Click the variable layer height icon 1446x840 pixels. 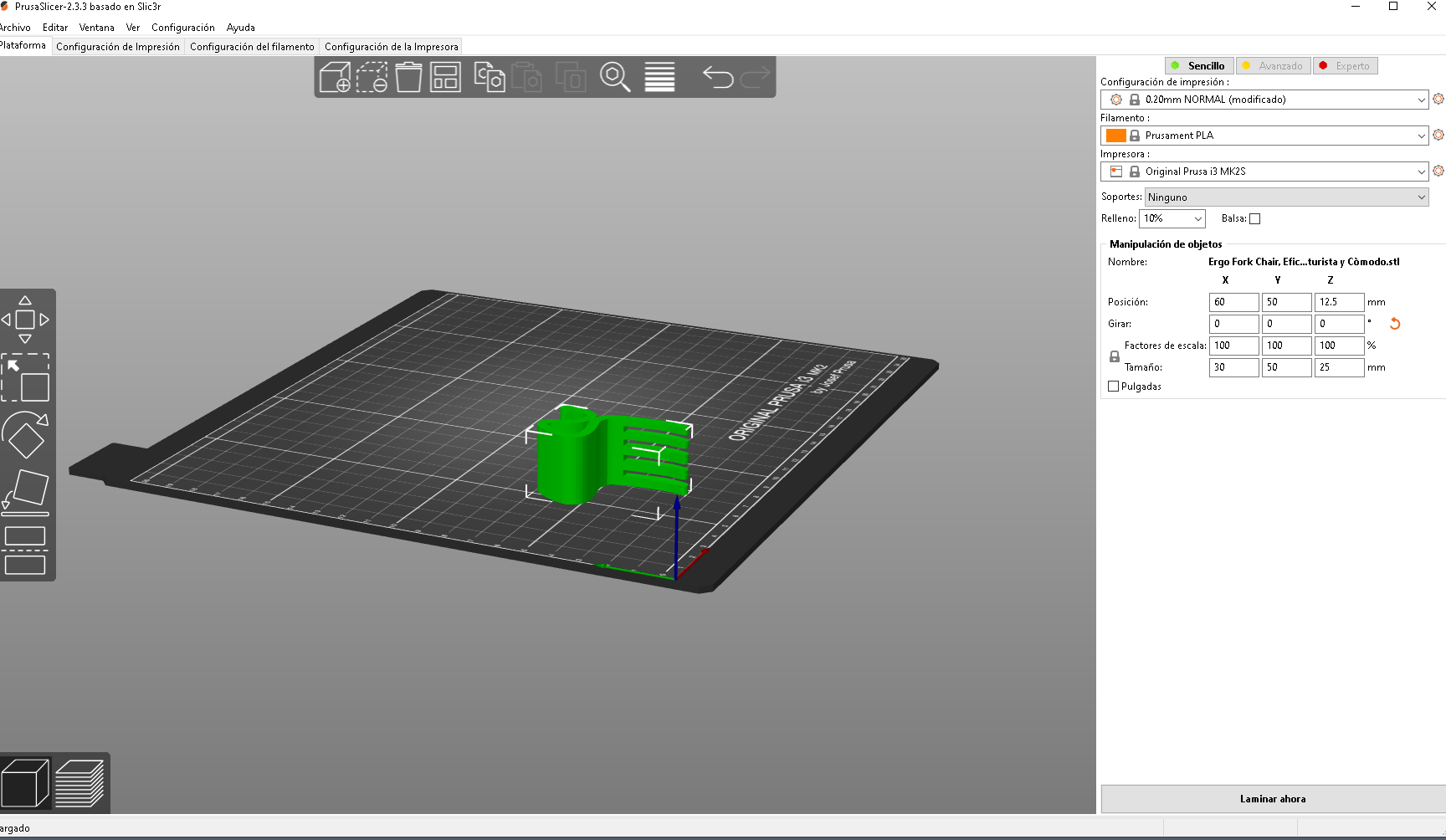[x=659, y=77]
